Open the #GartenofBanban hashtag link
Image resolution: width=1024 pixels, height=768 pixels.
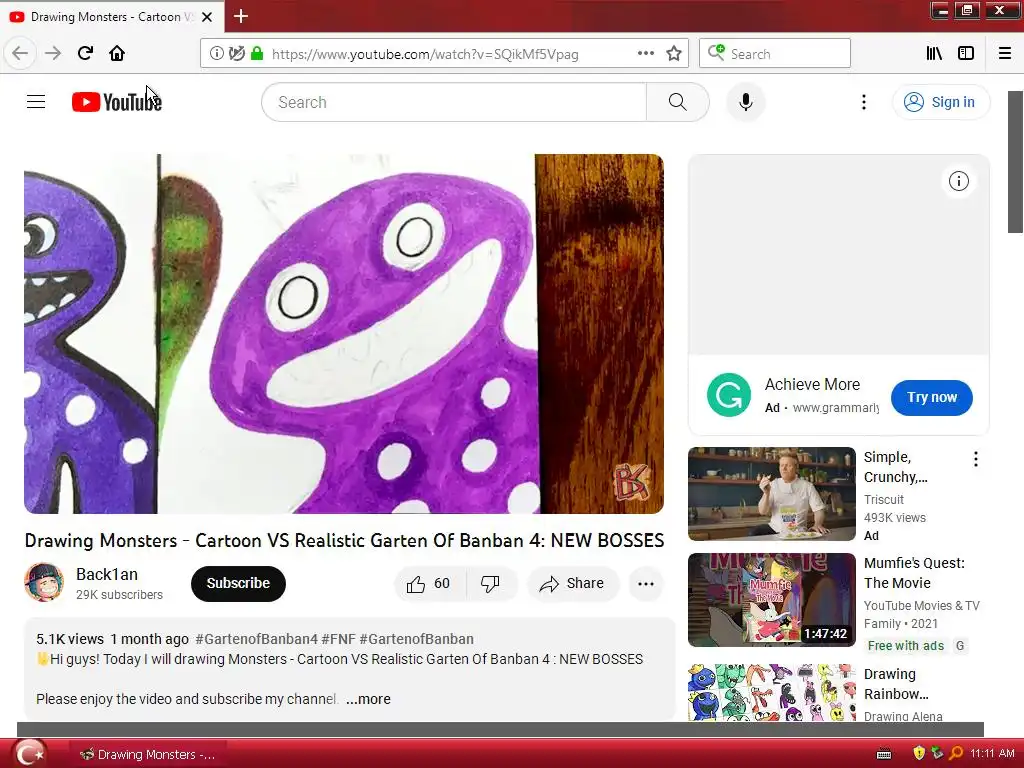click(417, 639)
